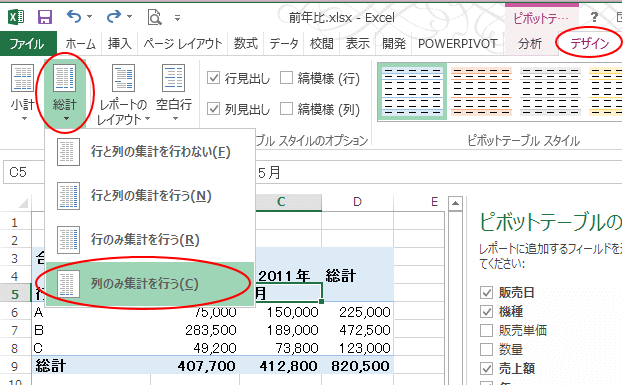Apply the blue pivot table style
The width and height of the screenshot is (623, 385).
tap(412, 91)
